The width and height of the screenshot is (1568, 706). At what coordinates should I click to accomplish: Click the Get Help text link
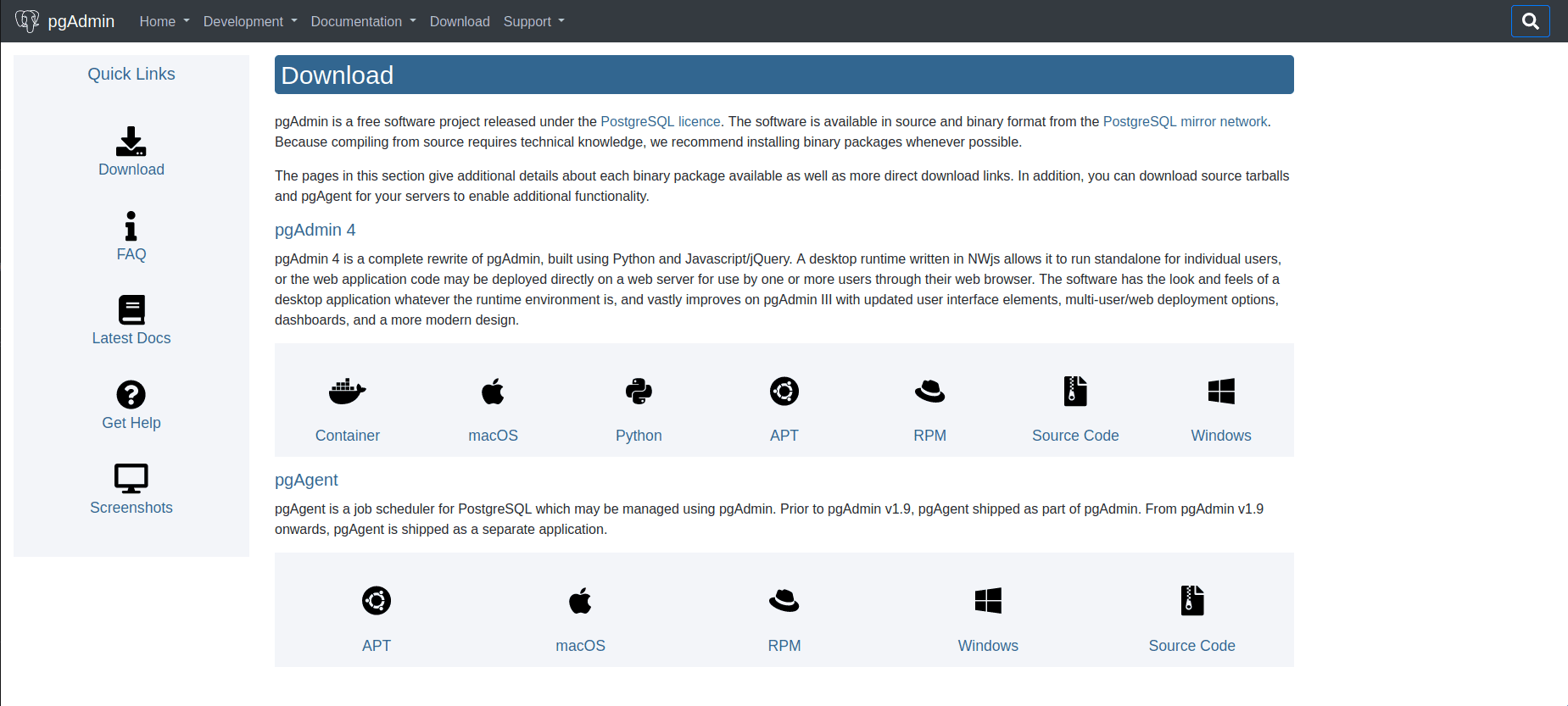(x=131, y=423)
